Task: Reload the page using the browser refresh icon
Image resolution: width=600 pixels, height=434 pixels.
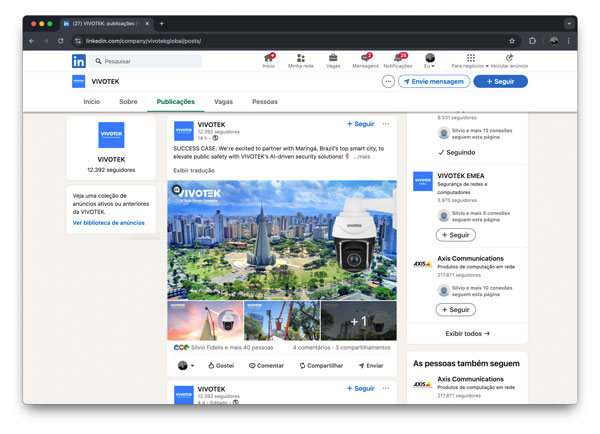Action: click(x=60, y=41)
